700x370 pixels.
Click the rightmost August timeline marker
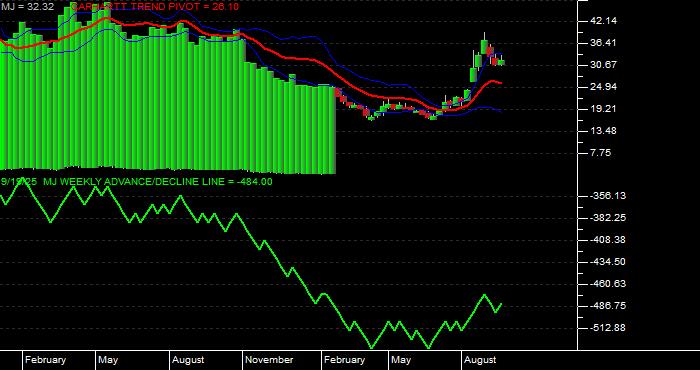pos(480,360)
